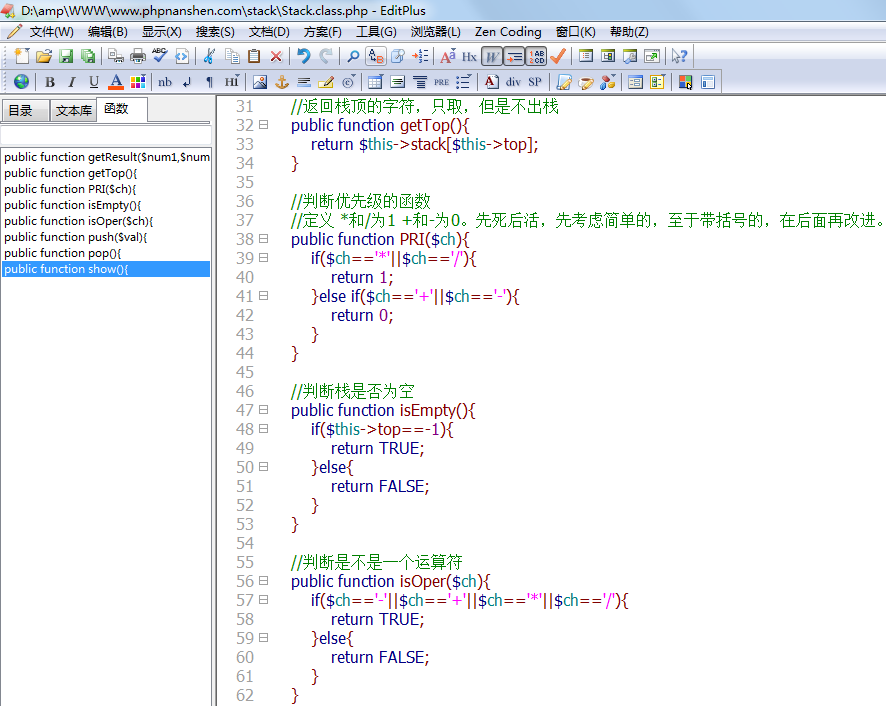886x706 pixels.
Task: Toggle auto indent button
Action: click(514, 57)
